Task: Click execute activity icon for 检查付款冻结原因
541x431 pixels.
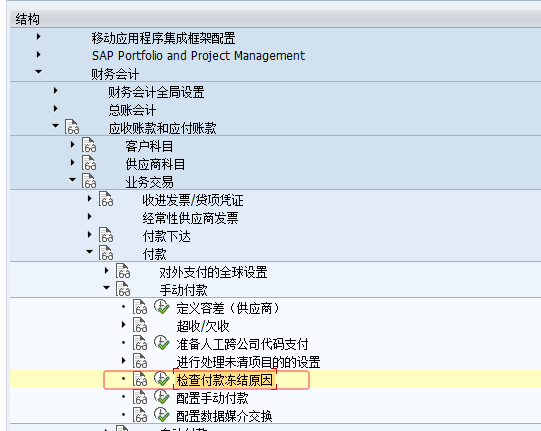Action: tap(161, 379)
